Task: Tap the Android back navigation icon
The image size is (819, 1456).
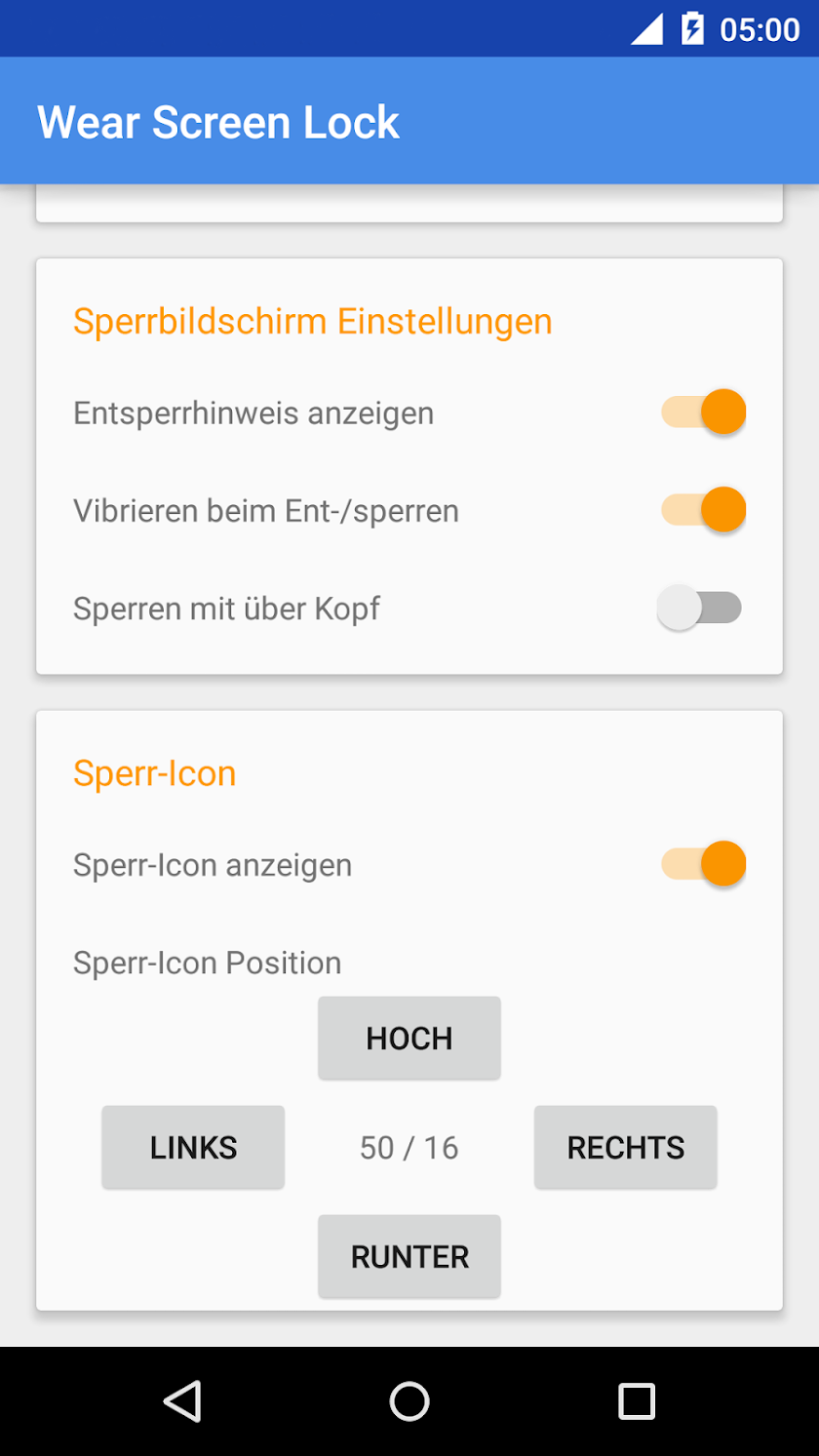Action: (x=182, y=1401)
